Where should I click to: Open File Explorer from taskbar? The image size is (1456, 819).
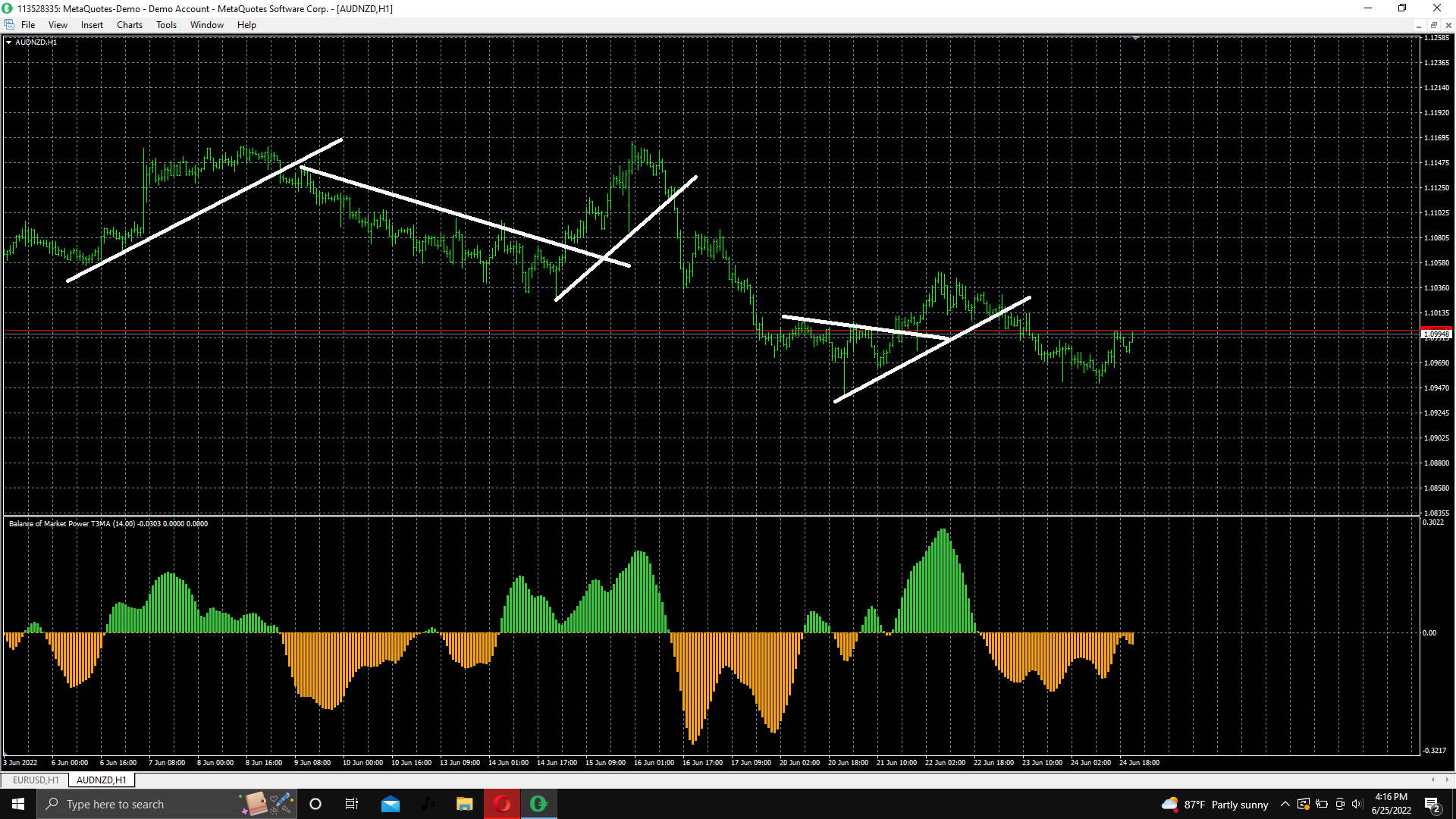click(464, 804)
